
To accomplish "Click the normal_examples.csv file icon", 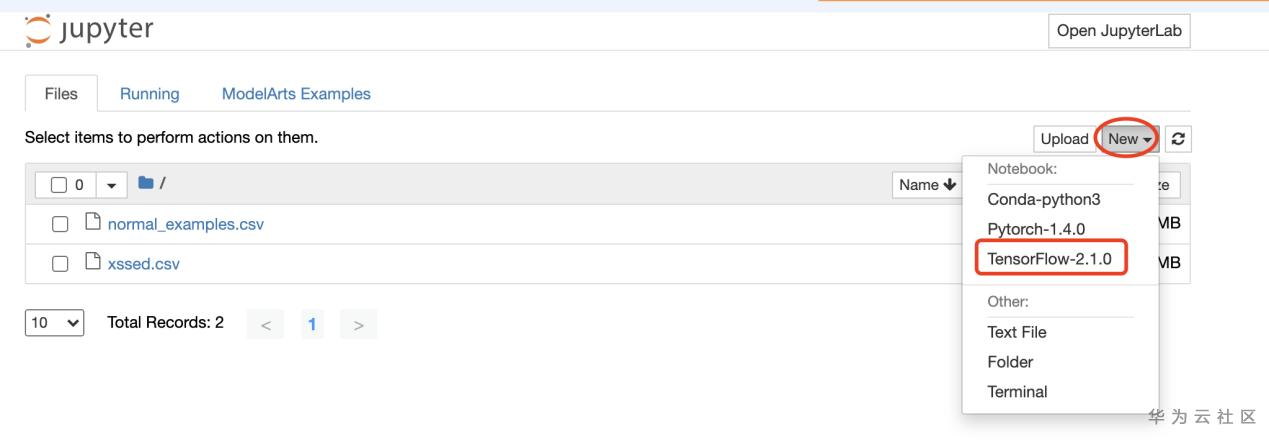I will click(93, 224).
